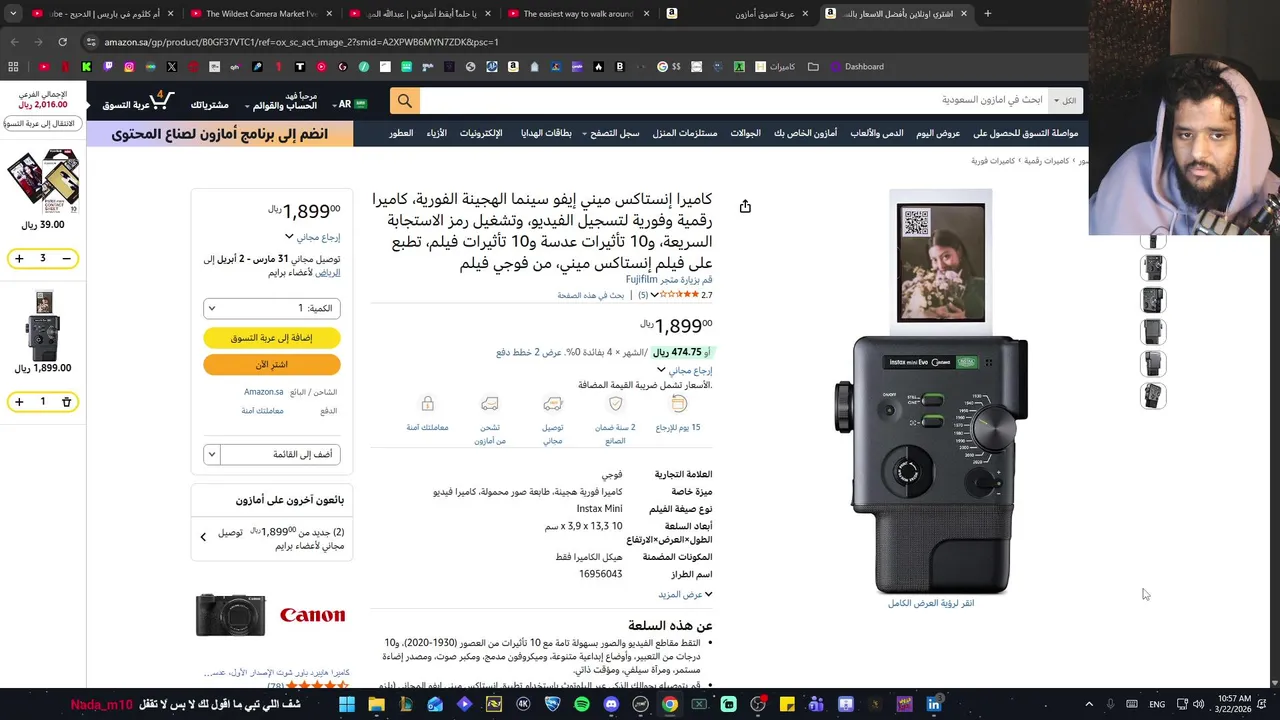Open the Chrome tab search dropdown arrow
The width and height of the screenshot is (1280, 720).
pos(13,13)
